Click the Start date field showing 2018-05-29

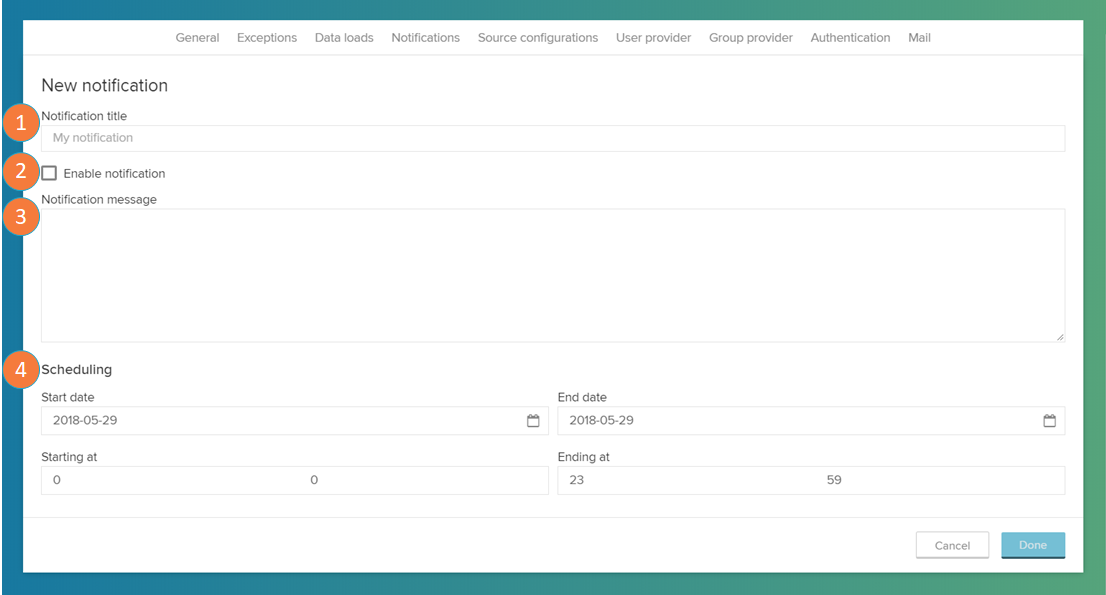point(280,421)
